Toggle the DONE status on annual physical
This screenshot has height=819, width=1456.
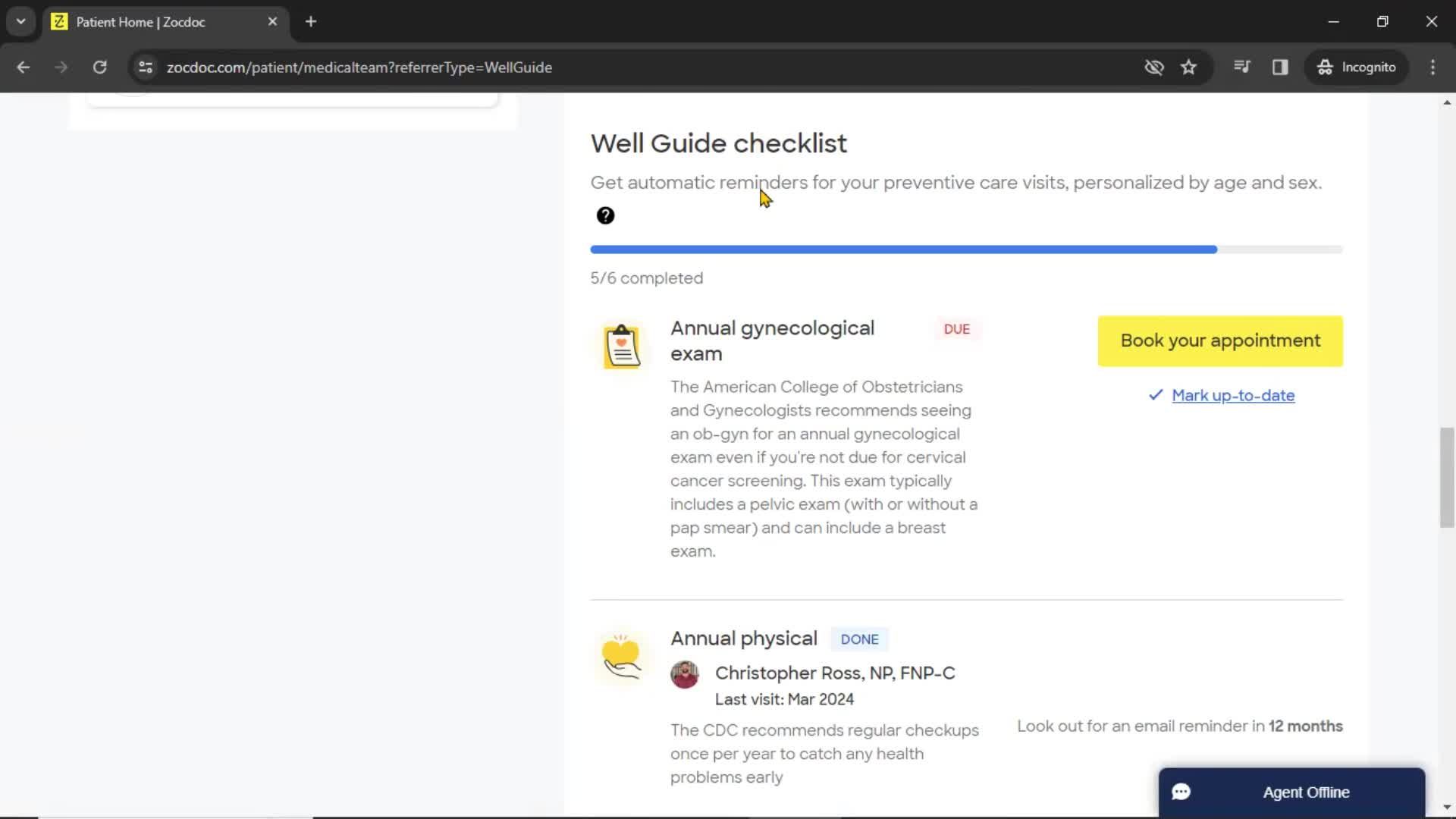tap(858, 638)
